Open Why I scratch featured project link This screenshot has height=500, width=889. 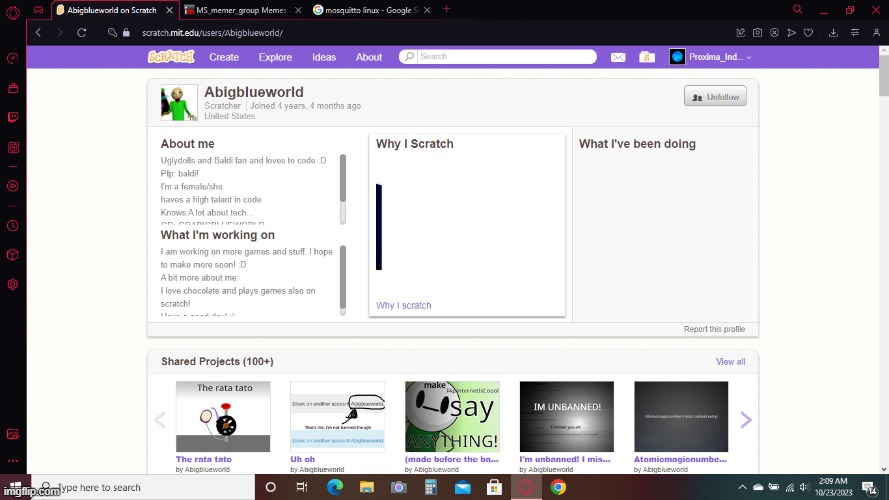coord(404,306)
